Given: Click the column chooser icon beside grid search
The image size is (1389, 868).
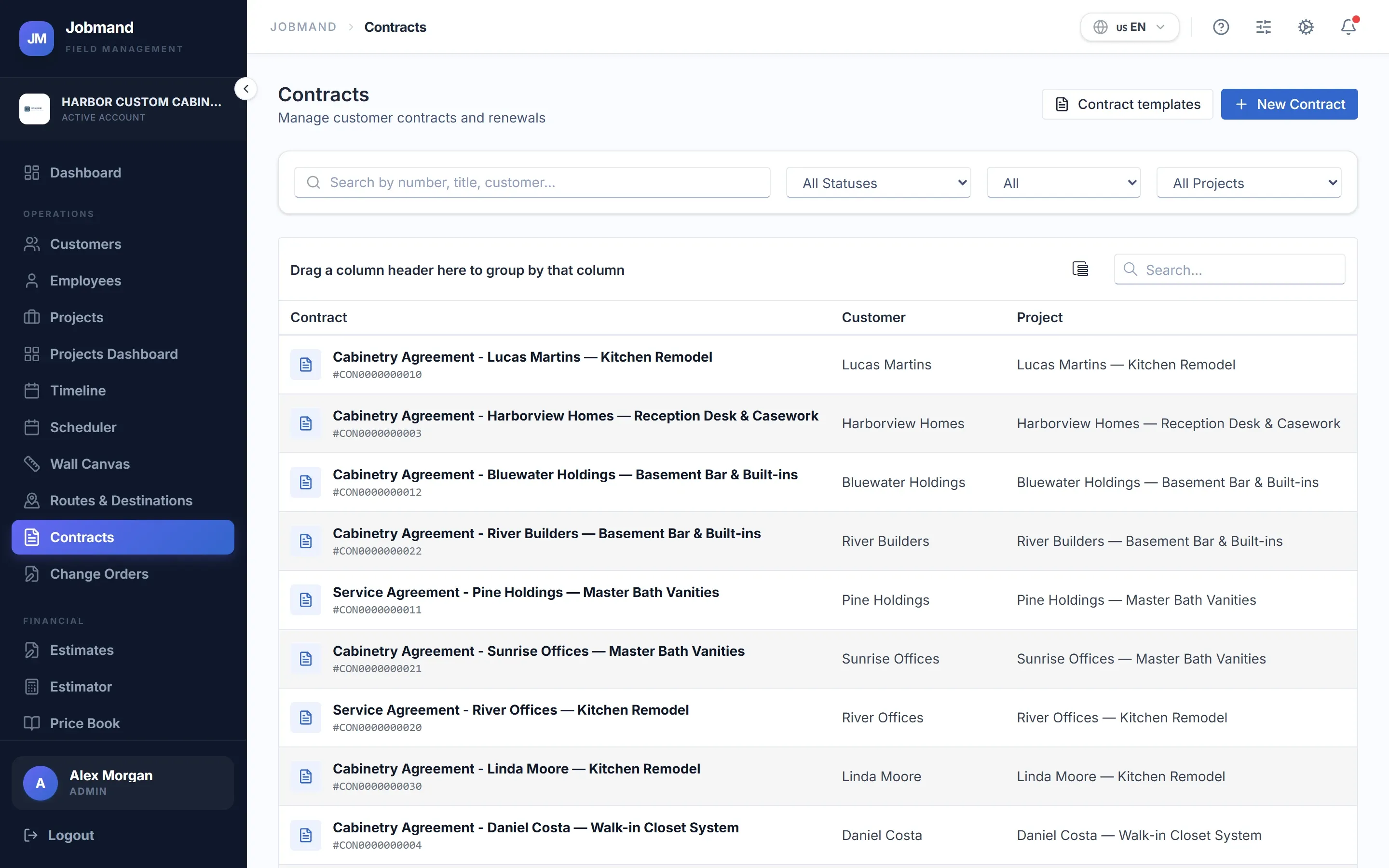Looking at the screenshot, I should (1080, 269).
